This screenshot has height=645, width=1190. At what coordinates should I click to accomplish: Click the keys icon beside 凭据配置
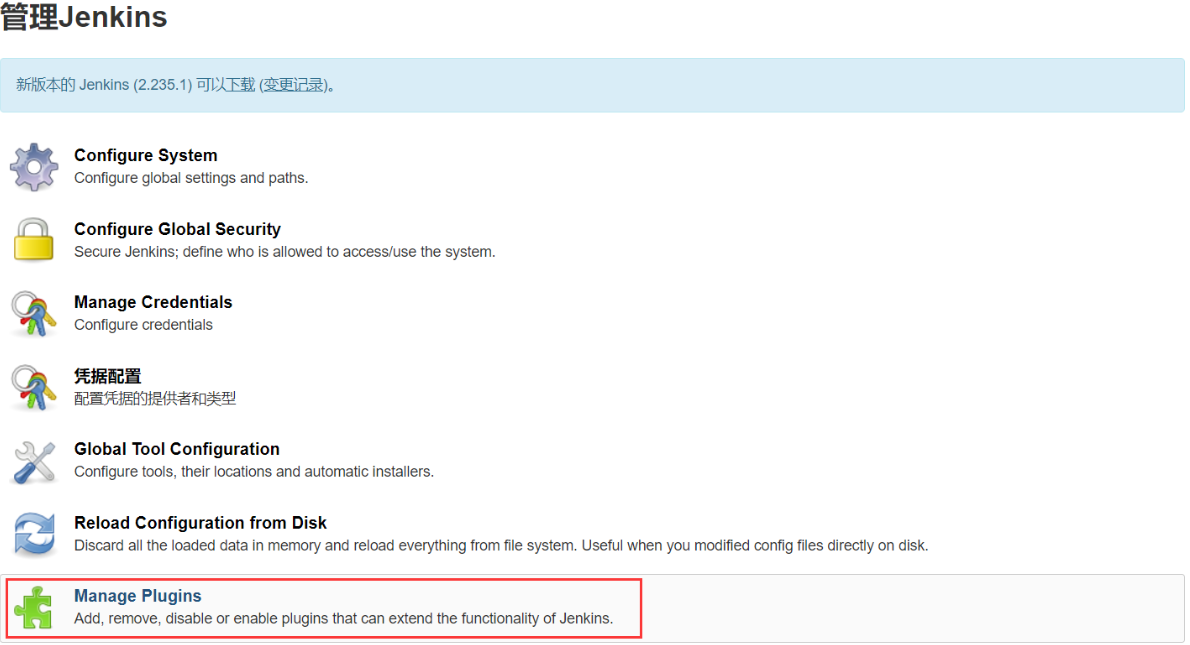point(34,387)
